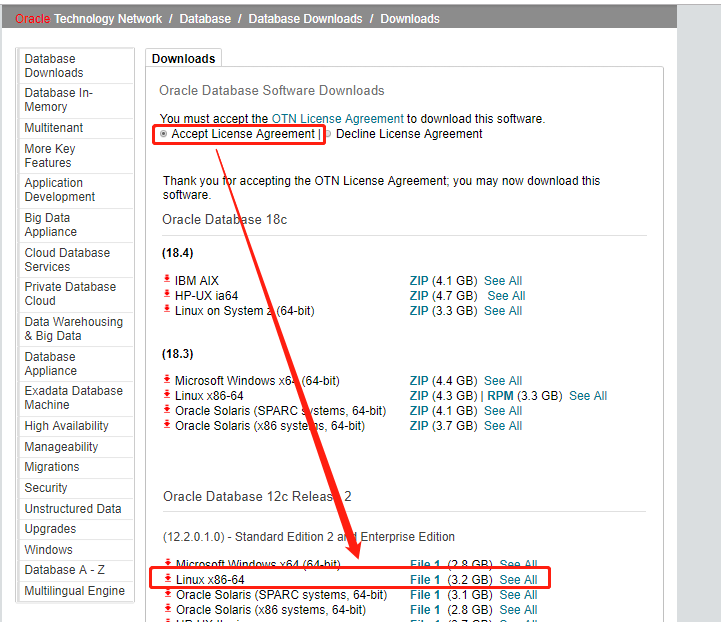Click See All for 18.3 Solaris x86
This screenshot has width=721, height=622.
[503, 426]
